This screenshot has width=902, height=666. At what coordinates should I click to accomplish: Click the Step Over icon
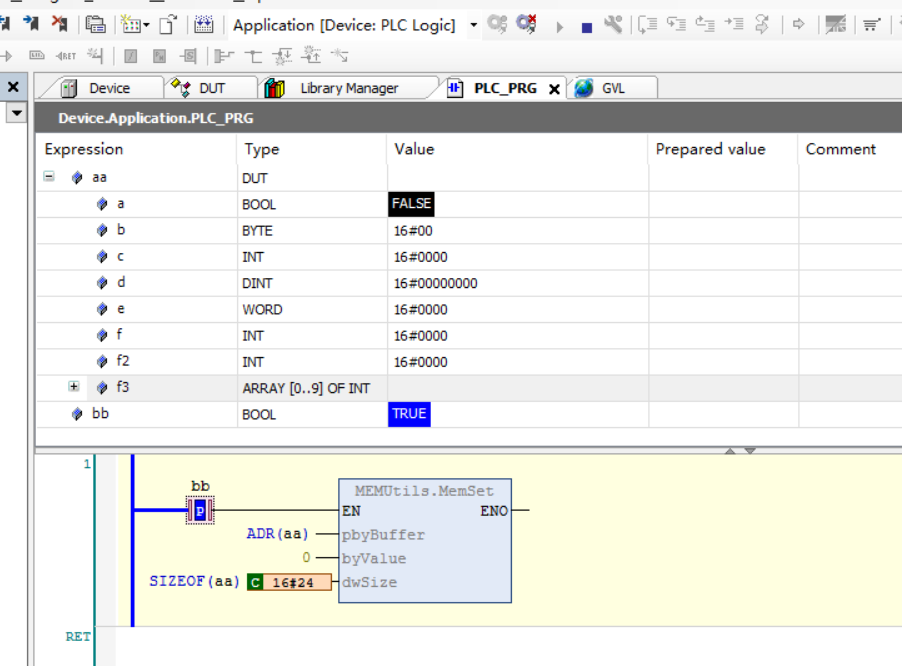click(x=647, y=24)
